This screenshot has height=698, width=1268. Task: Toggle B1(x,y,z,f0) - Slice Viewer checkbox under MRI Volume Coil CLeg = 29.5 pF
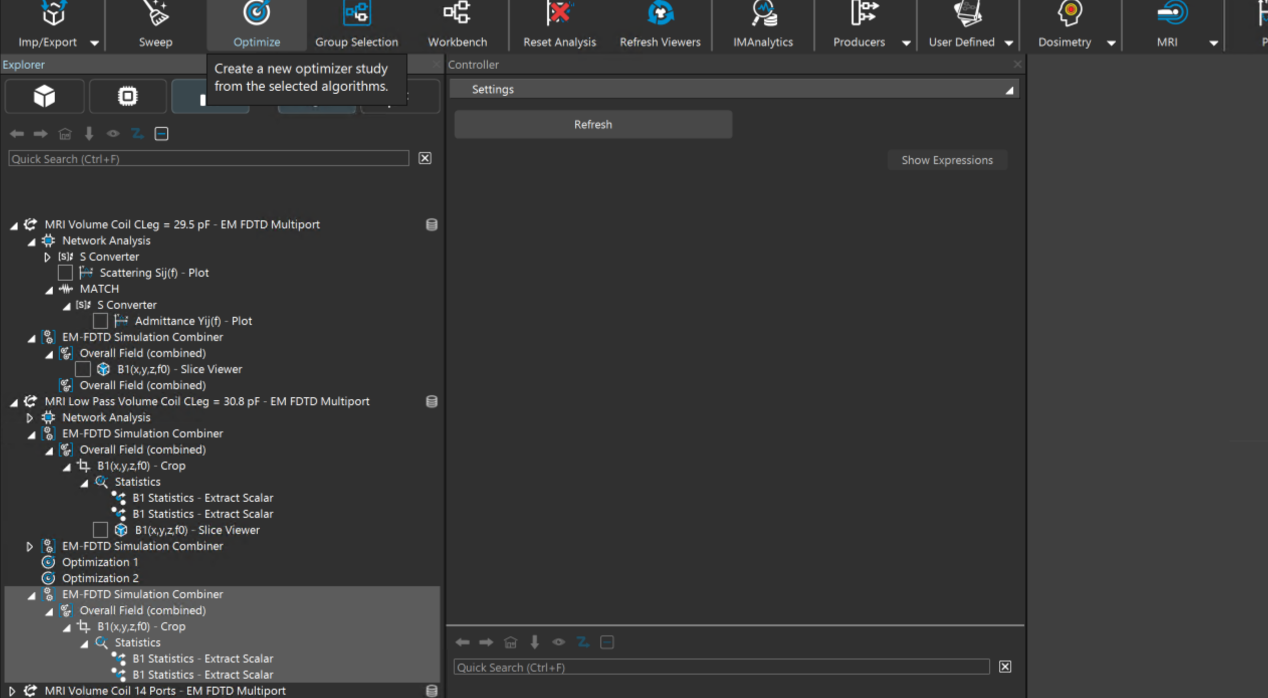coord(83,369)
